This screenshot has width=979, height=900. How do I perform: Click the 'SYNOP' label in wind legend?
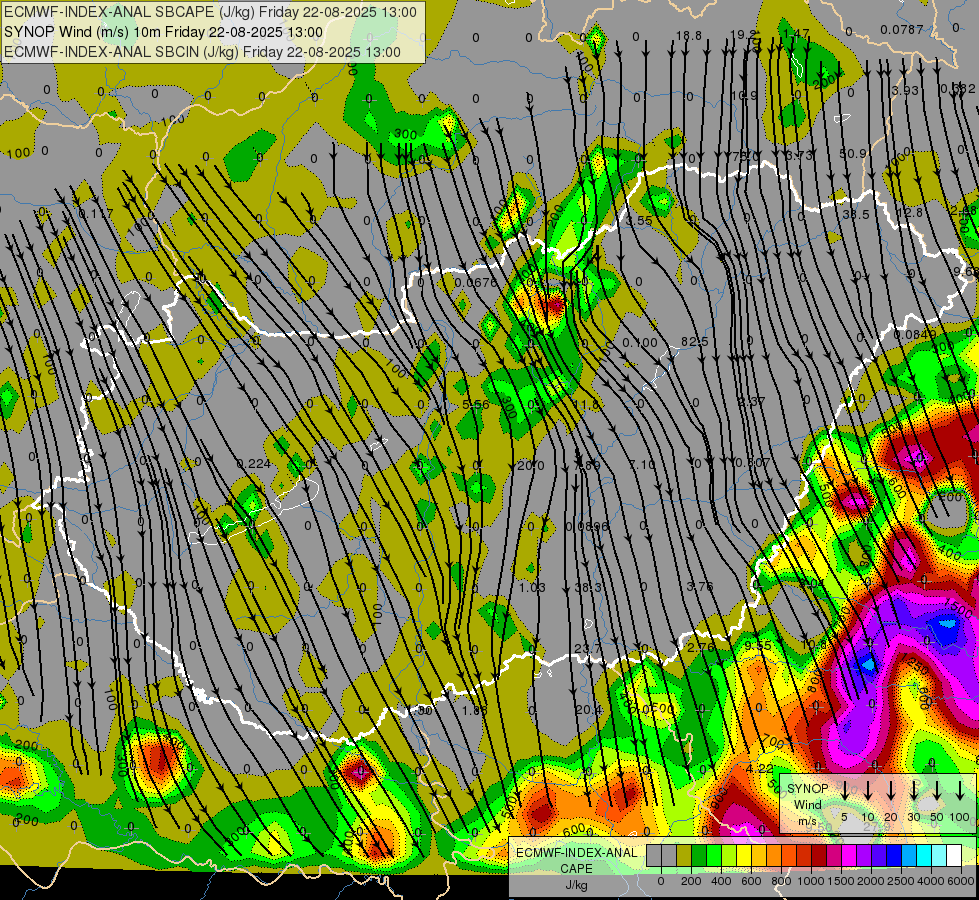[807, 789]
